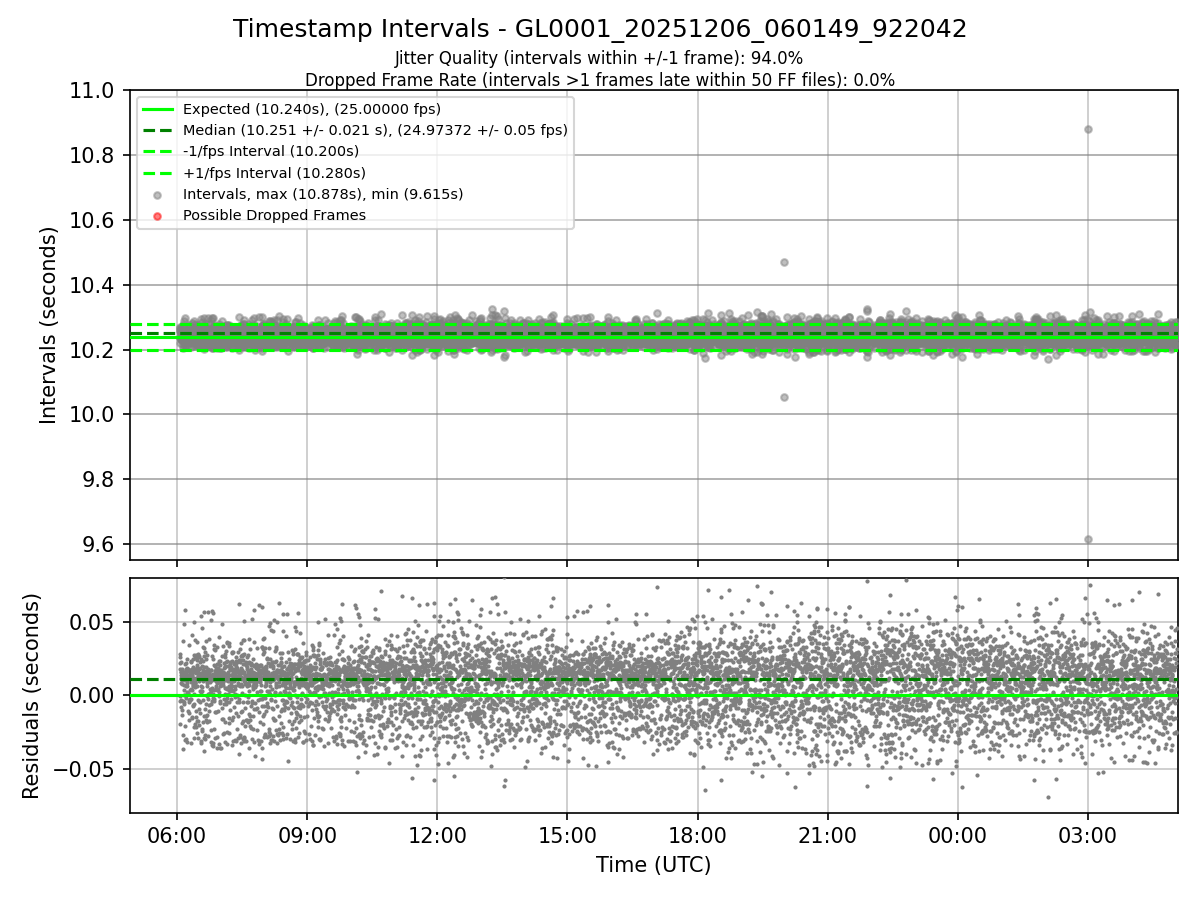
Task: Click the Median (10.251 +/- 0.021 s) legend entry
Action: (x=375, y=130)
